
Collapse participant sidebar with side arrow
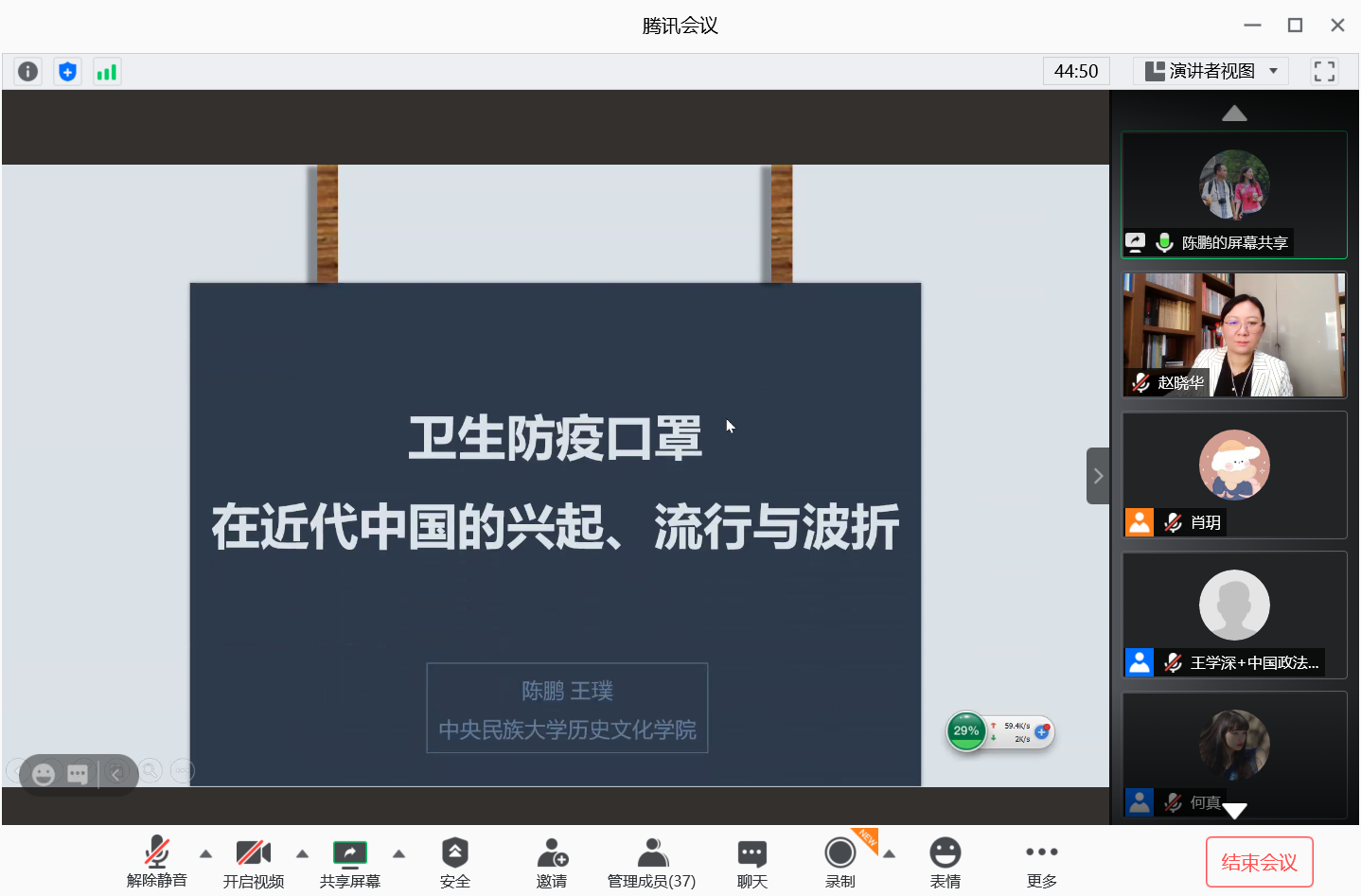point(1097,476)
